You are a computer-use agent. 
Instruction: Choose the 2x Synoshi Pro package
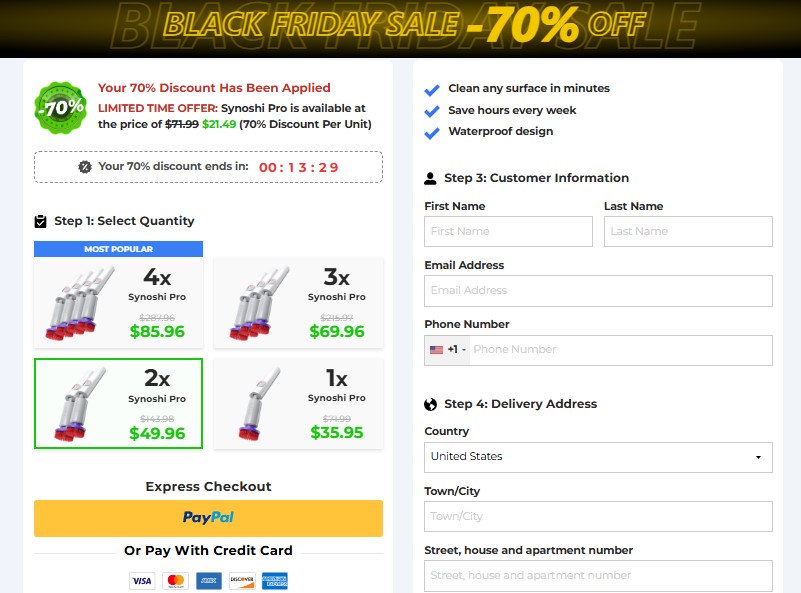point(118,403)
